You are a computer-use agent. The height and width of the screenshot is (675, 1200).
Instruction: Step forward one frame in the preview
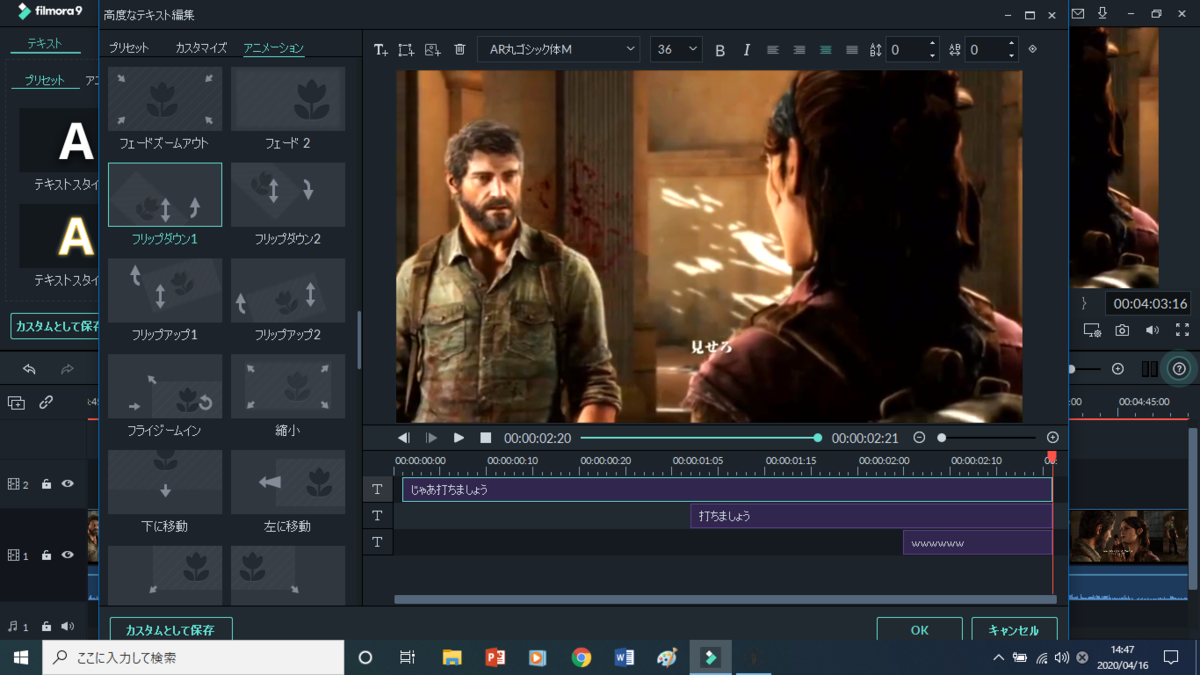pyautogui.click(x=431, y=438)
